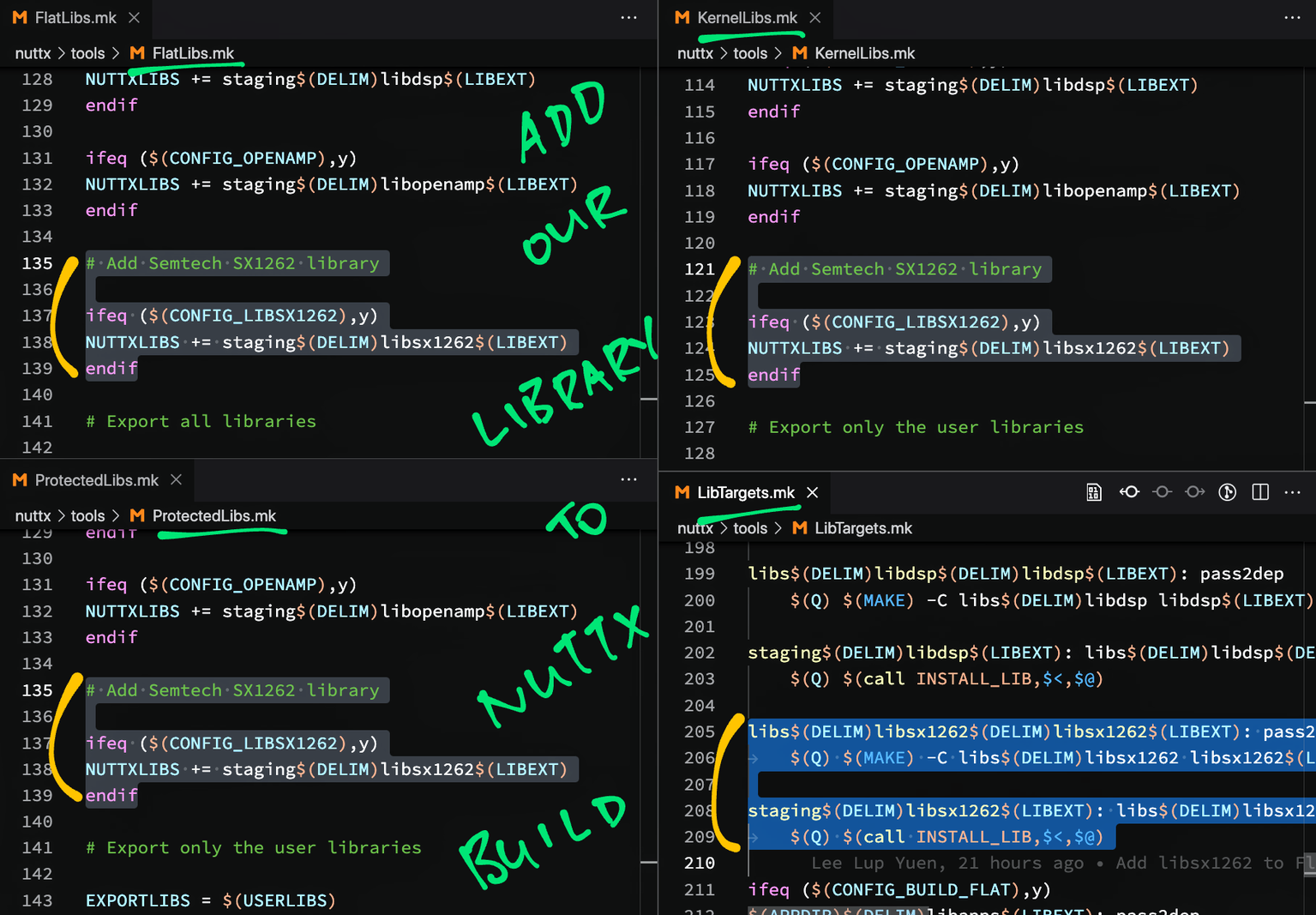The image size is (1316, 915).
Task: Open the ellipsis menu beside the split editor icon
Action: [1292, 492]
